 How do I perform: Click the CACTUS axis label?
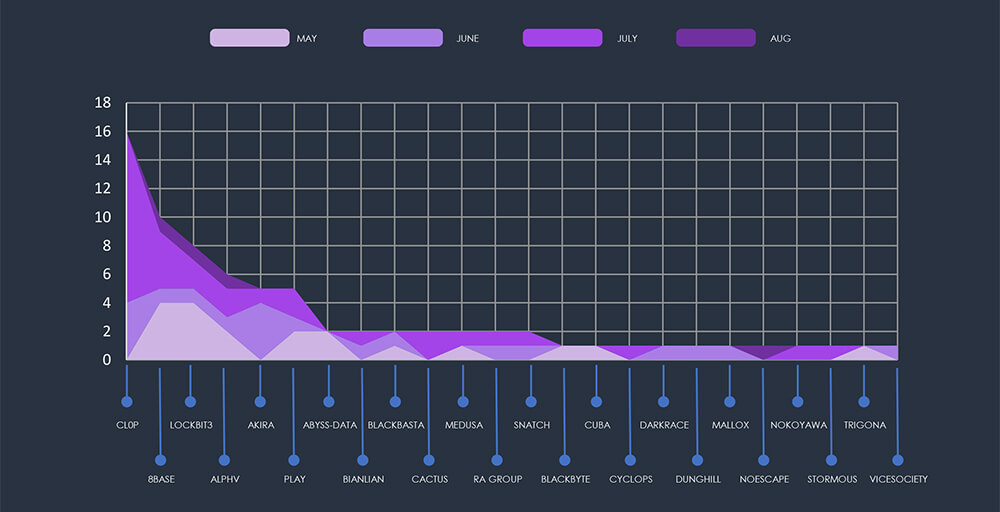pos(430,479)
